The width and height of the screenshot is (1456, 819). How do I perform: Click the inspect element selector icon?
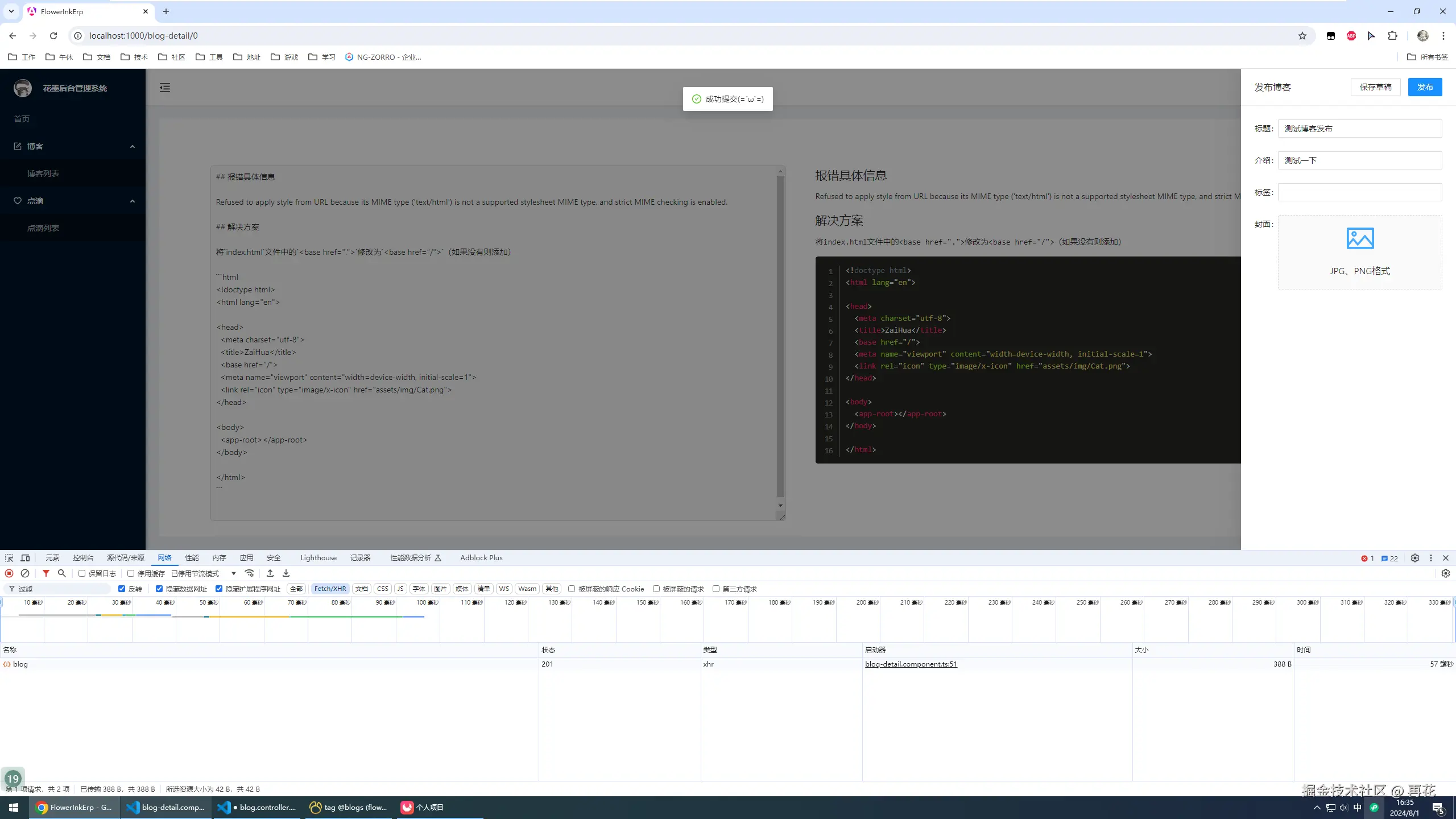point(9,558)
